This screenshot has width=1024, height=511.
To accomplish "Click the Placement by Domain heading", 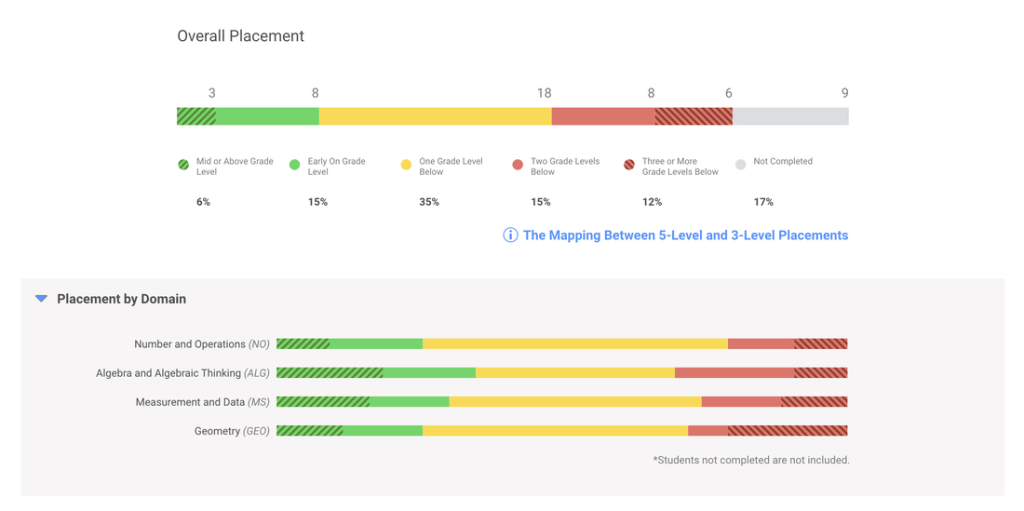I will pyautogui.click(x=121, y=299).
